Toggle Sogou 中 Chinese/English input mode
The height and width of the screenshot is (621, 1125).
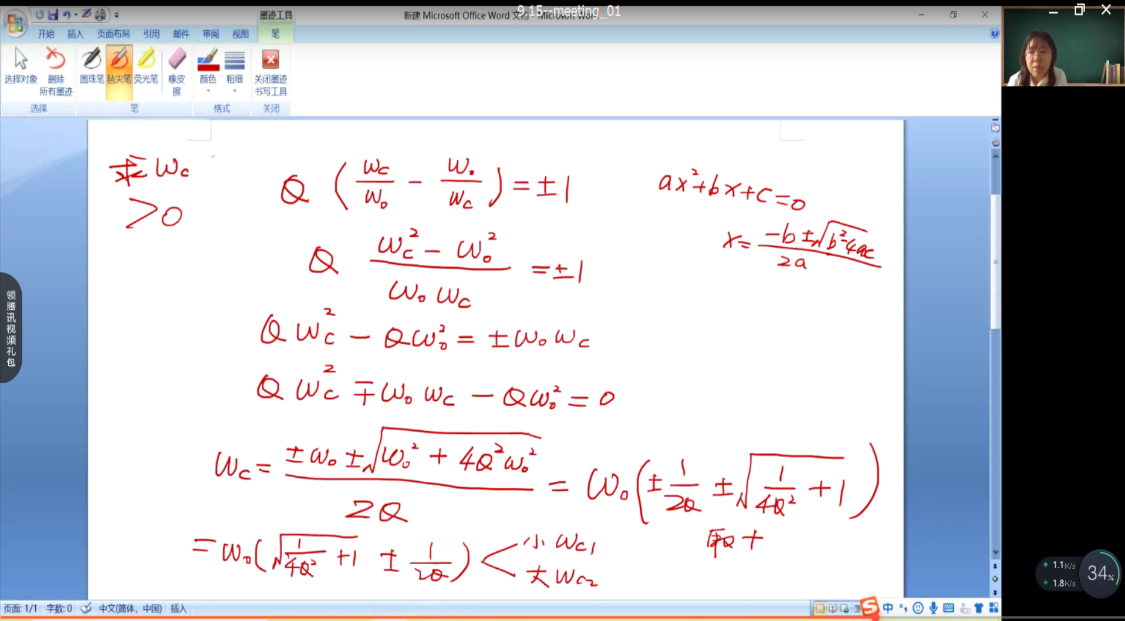click(888, 608)
